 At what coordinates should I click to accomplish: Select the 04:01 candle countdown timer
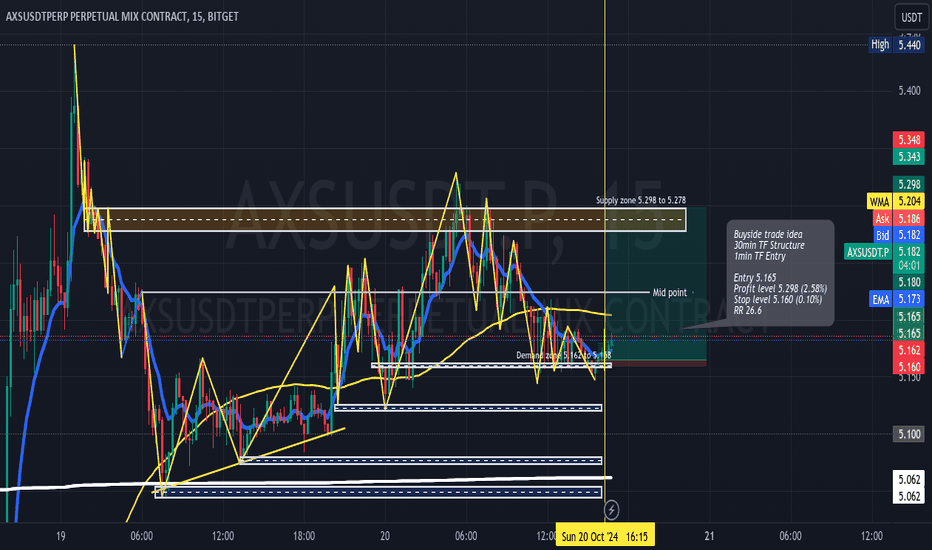[909, 265]
